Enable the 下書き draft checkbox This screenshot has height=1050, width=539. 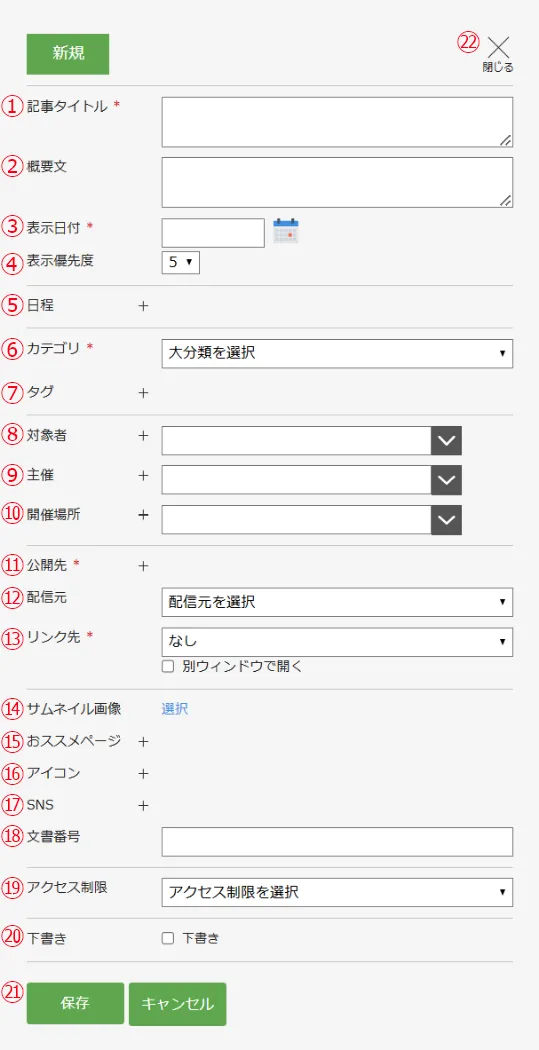pos(168,939)
